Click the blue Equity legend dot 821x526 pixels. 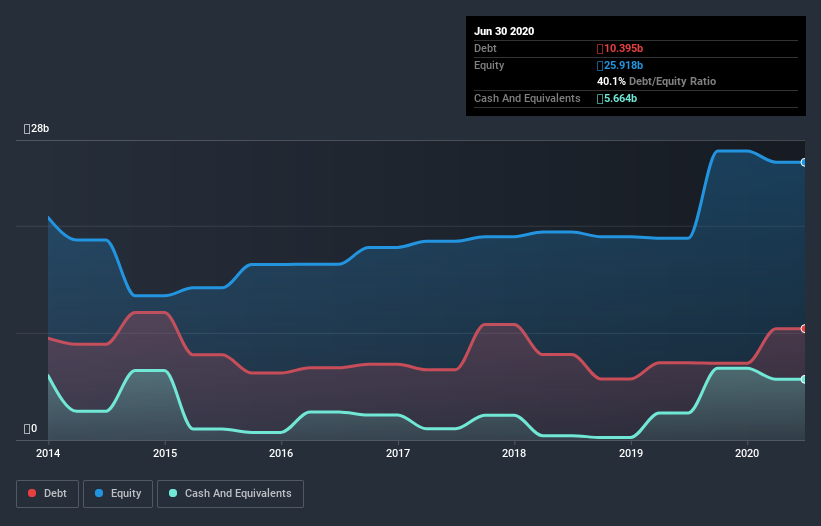[x=99, y=493]
